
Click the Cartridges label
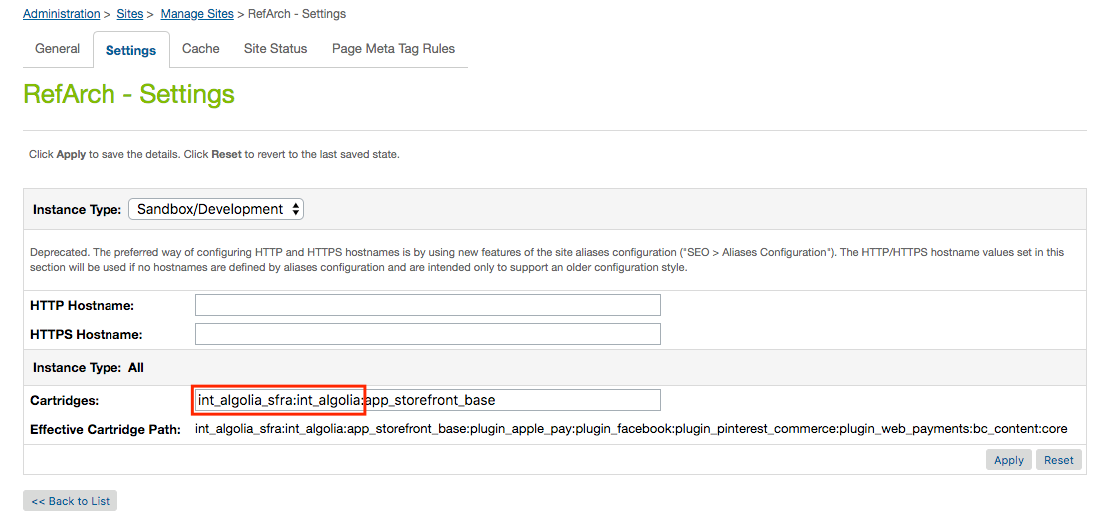pyautogui.click(x=65, y=401)
